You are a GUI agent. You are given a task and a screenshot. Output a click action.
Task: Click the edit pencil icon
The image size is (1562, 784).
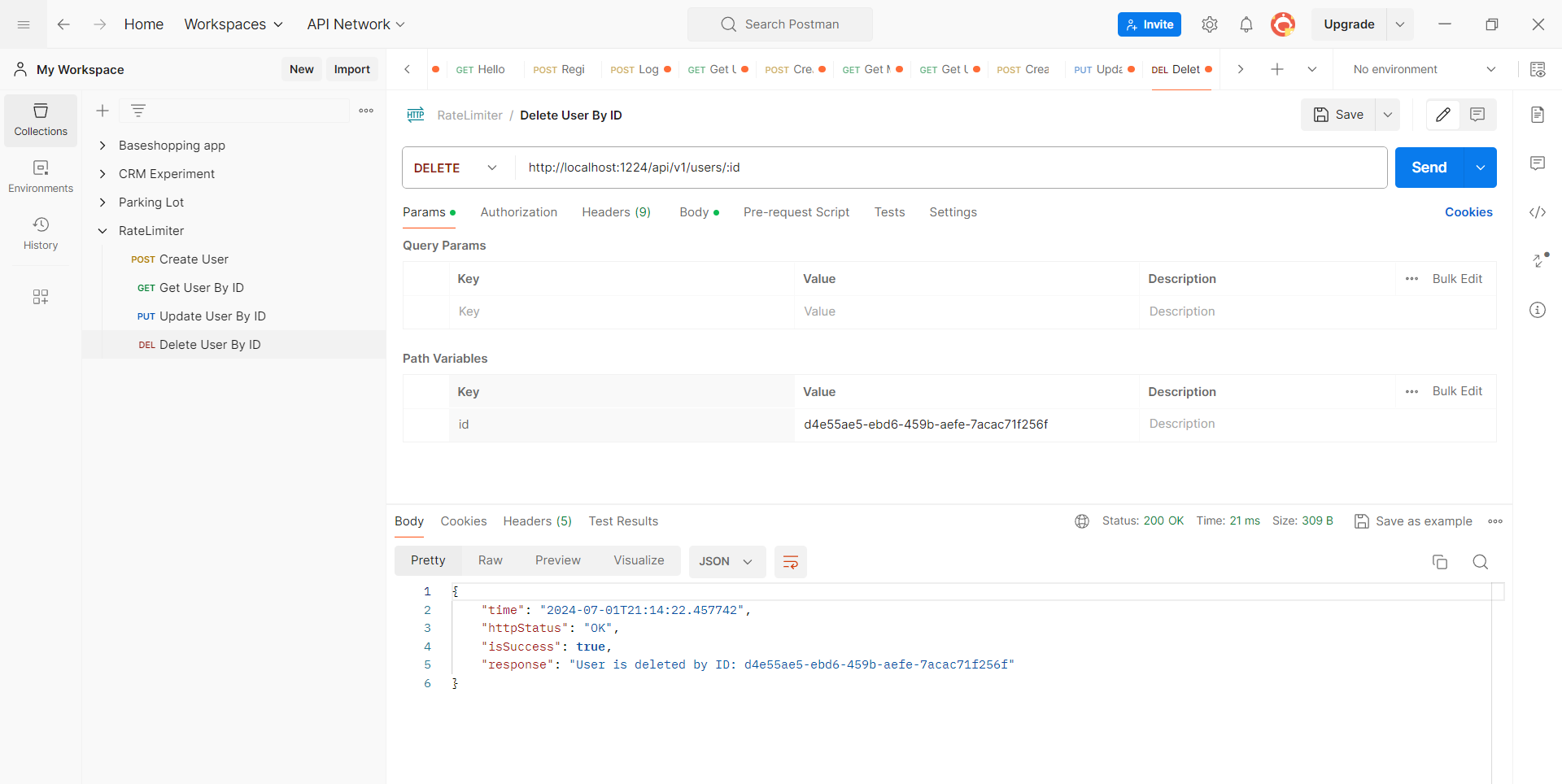tap(1443, 115)
